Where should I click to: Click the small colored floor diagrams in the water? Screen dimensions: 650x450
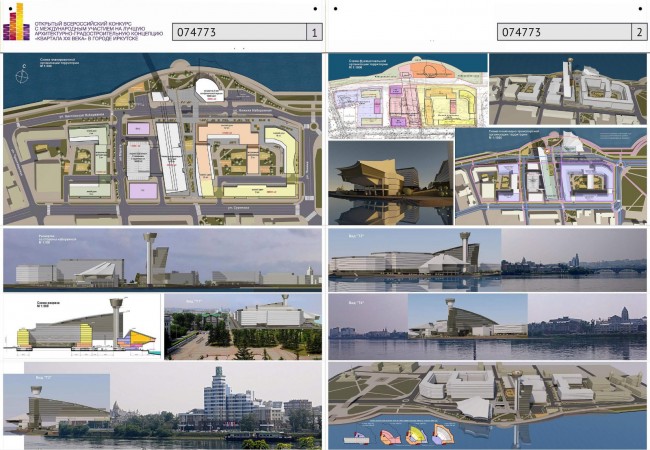400,435
